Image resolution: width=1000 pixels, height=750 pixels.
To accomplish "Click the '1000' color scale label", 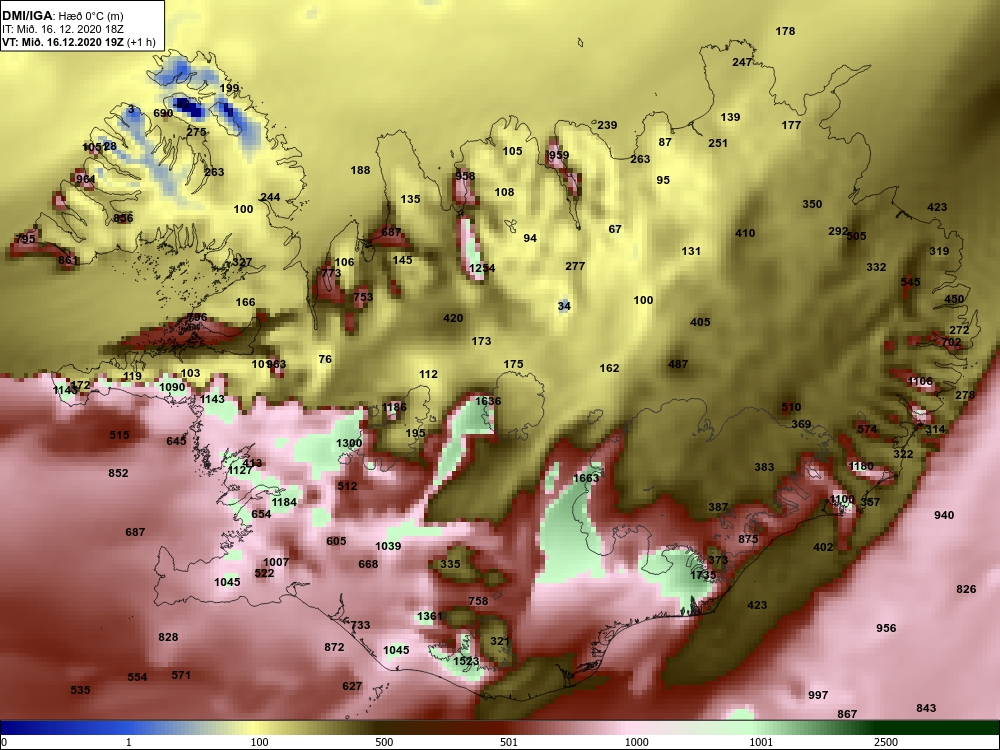I will point(636,742).
